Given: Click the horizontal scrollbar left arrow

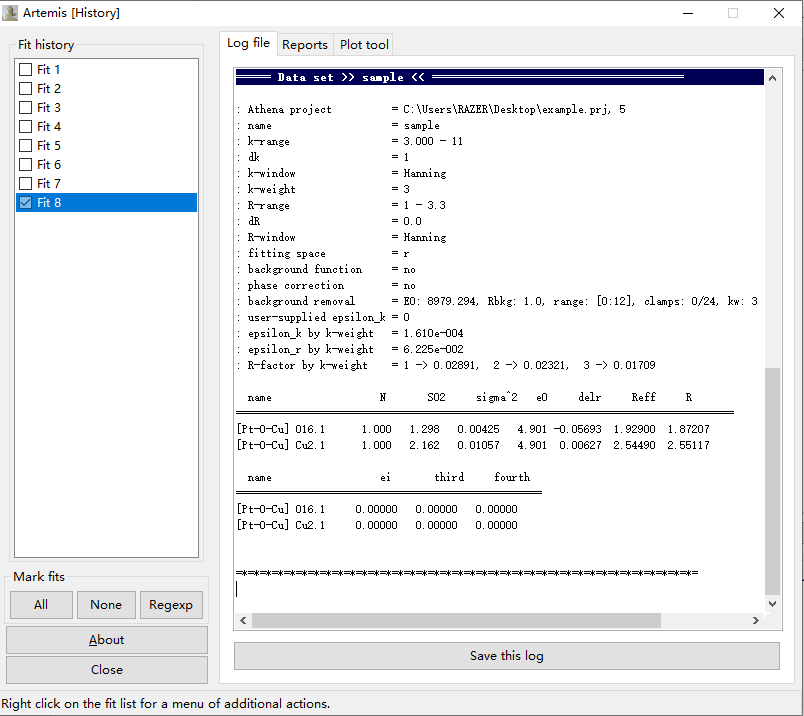Looking at the screenshot, I should [x=243, y=621].
